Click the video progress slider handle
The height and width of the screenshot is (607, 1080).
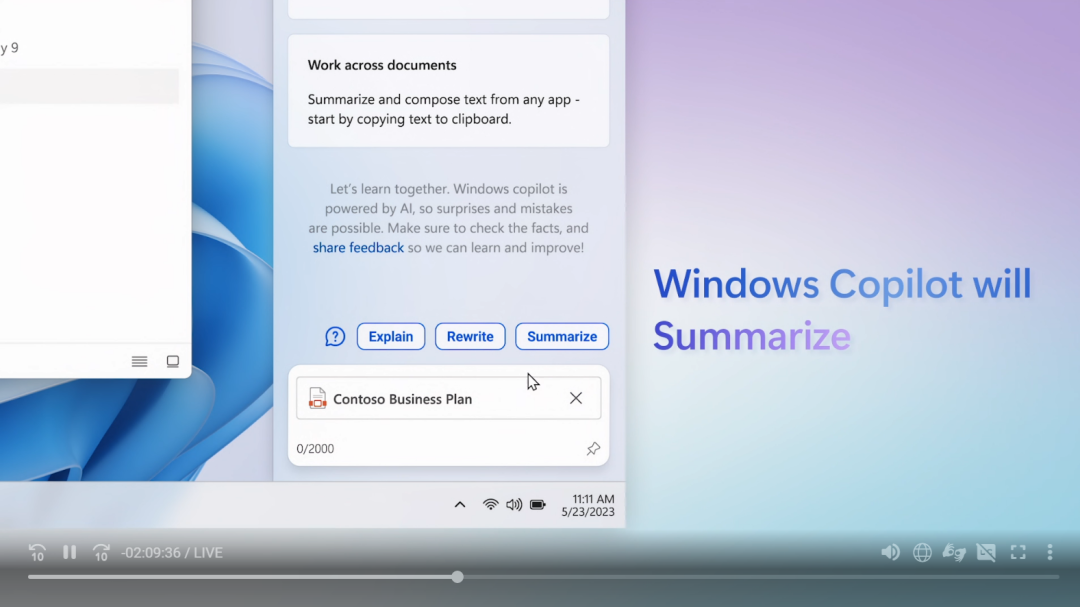457,577
